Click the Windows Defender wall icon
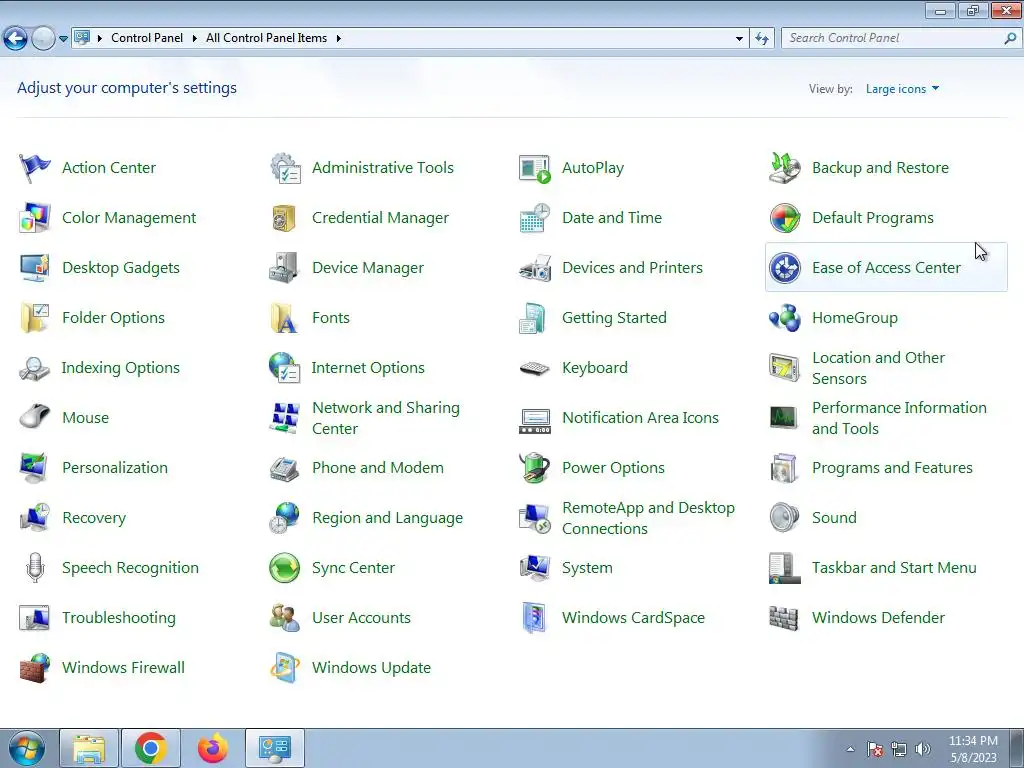 pyautogui.click(x=784, y=618)
